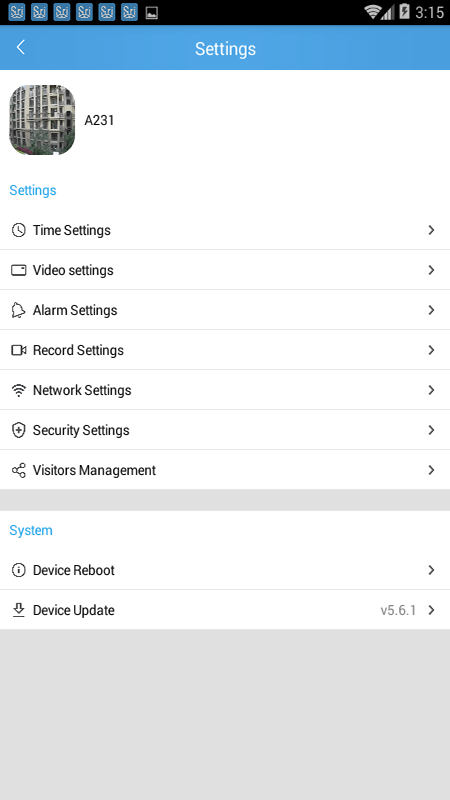Open Visitors Management entry

(225, 470)
